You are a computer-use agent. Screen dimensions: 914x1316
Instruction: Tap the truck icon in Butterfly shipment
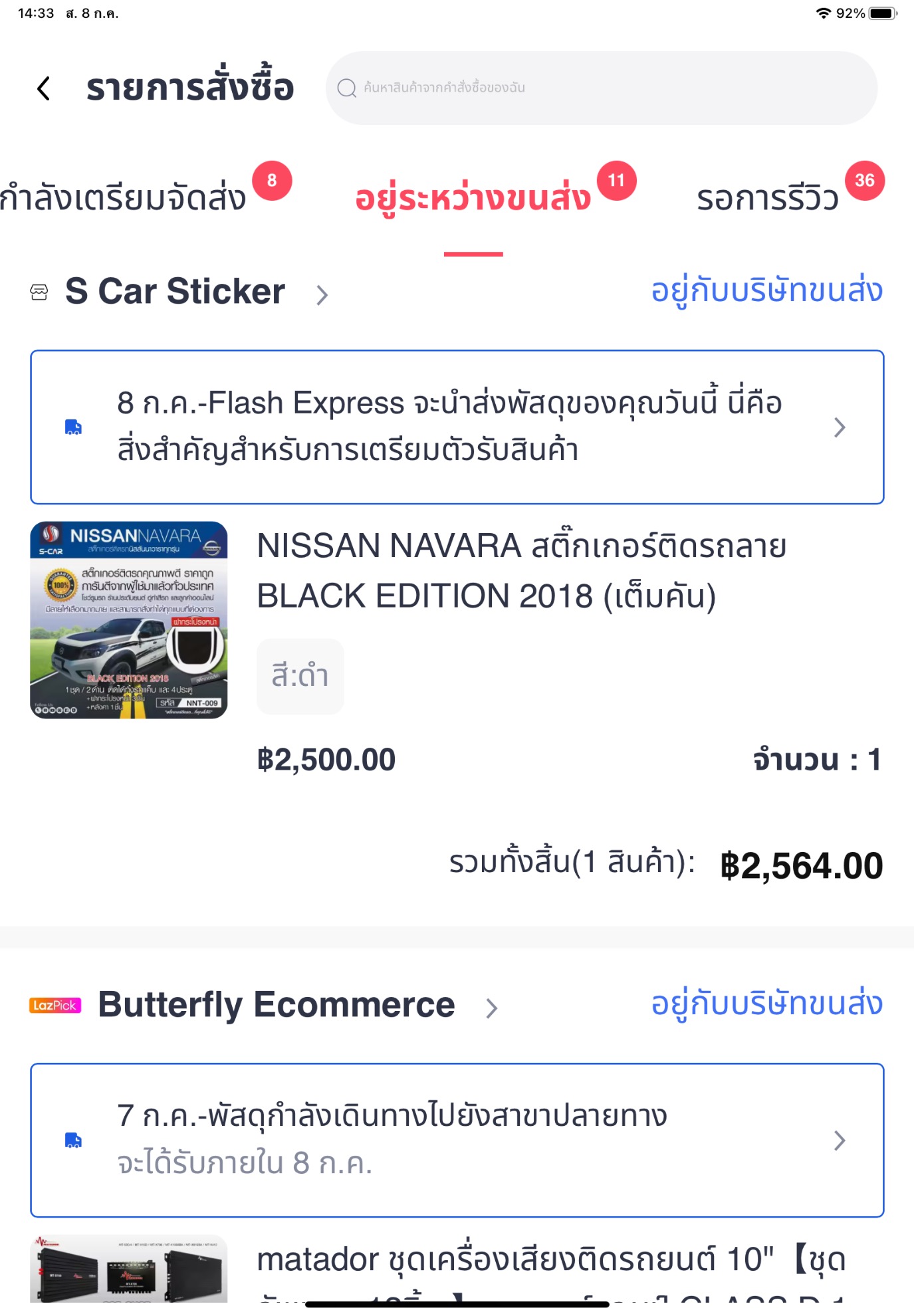pyautogui.click(x=73, y=1141)
